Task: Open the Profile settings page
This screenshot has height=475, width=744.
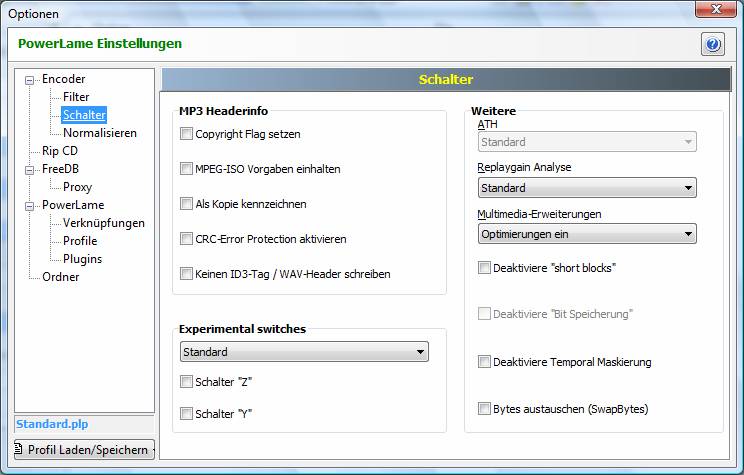Action: tap(80, 241)
